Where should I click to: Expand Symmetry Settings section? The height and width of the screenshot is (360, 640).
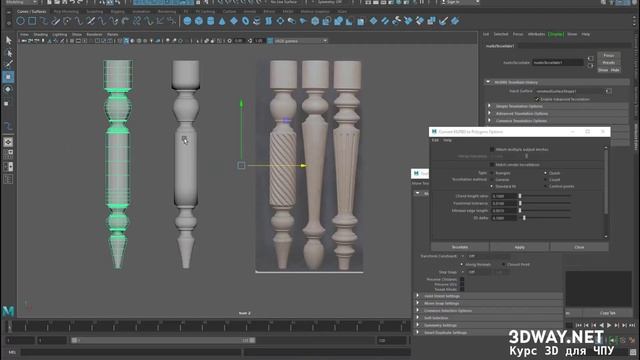pyautogui.click(x=488, y=325)
